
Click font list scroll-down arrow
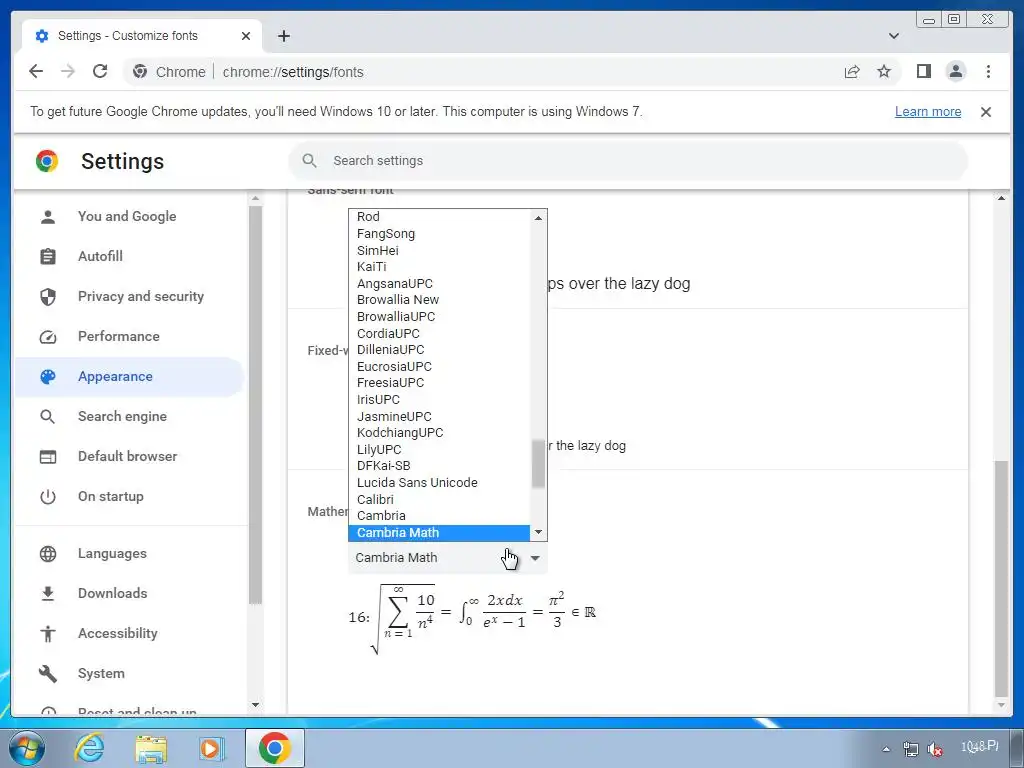pos(538,532)
